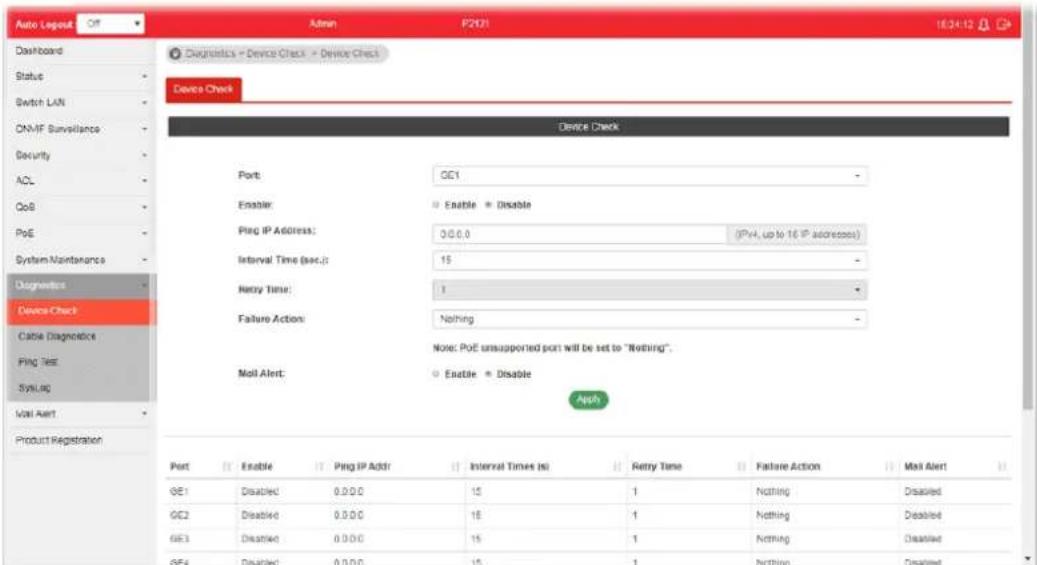Image resolution: width=1037 pixels, height=565 pixels.
Task: Click the GE1 cell in table
Action: click(179, 492)
